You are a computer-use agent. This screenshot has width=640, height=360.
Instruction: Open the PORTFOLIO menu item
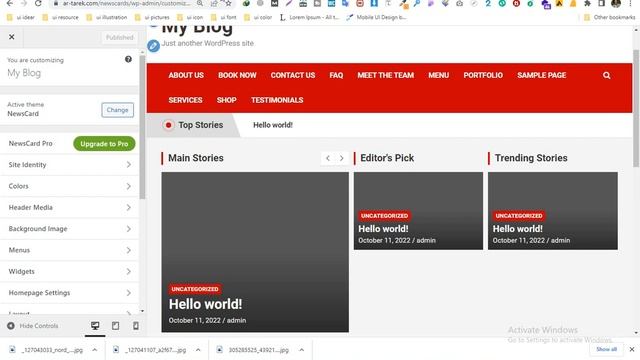coord(483,76)
